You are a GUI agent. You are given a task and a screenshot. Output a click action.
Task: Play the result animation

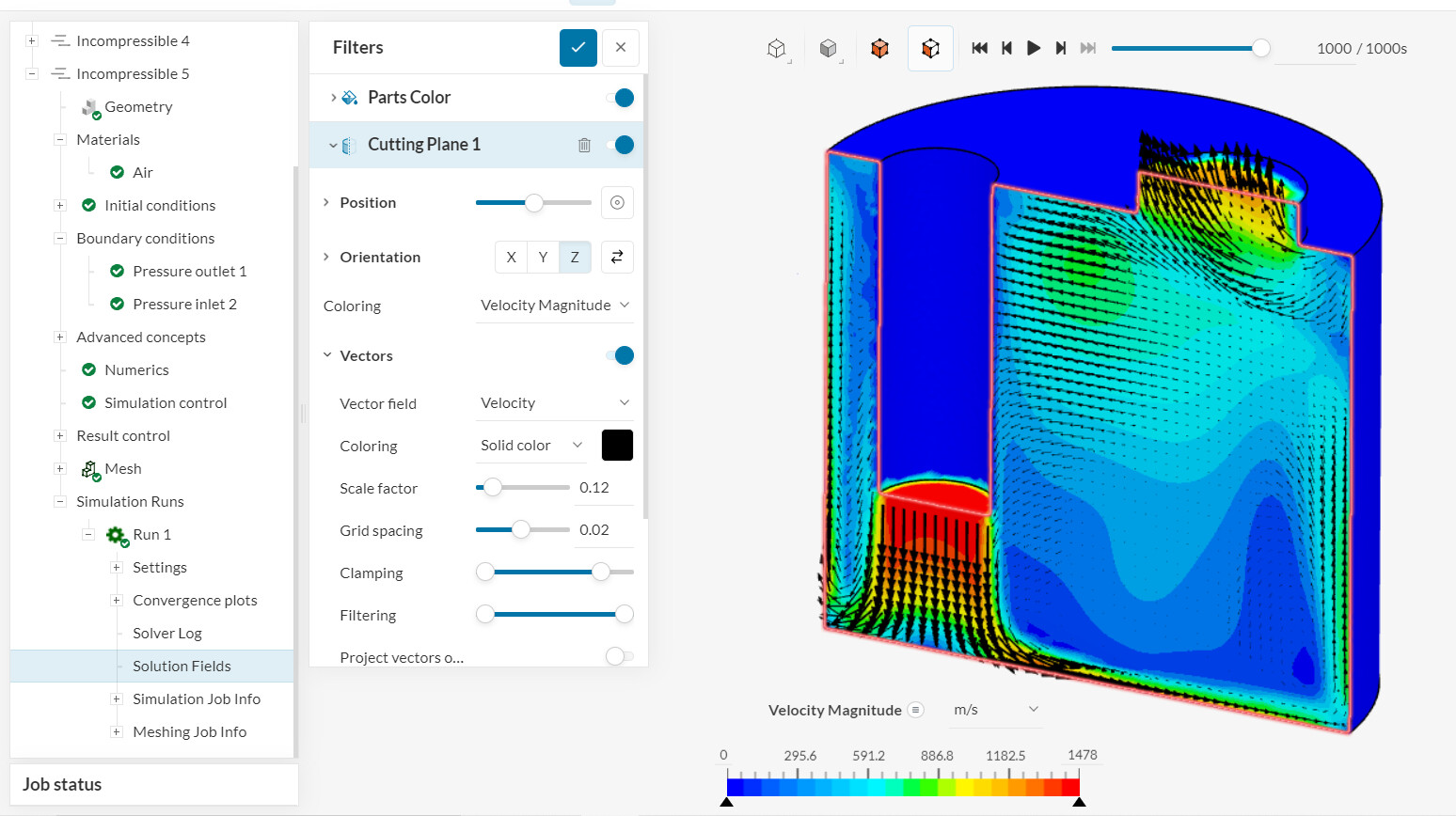1034,48
